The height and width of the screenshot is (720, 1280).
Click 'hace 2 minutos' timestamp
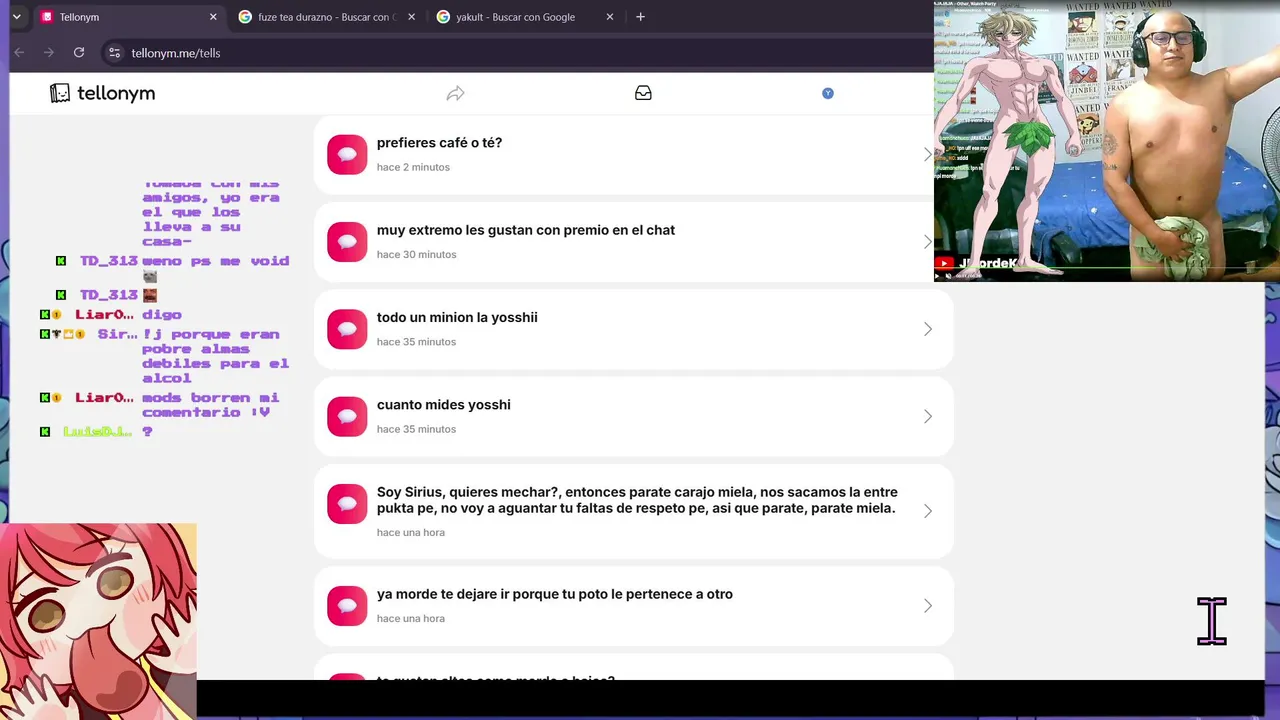(413, 167)
